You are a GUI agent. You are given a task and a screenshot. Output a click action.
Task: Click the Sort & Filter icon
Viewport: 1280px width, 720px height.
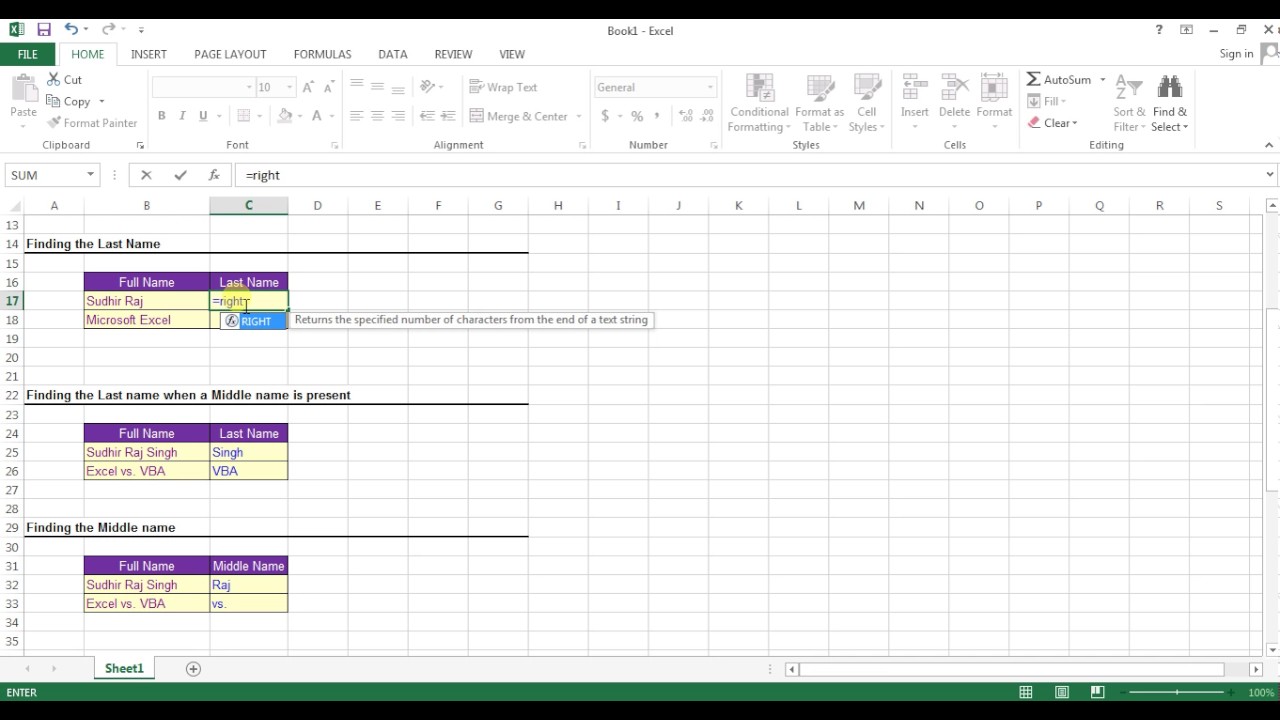1128,89
